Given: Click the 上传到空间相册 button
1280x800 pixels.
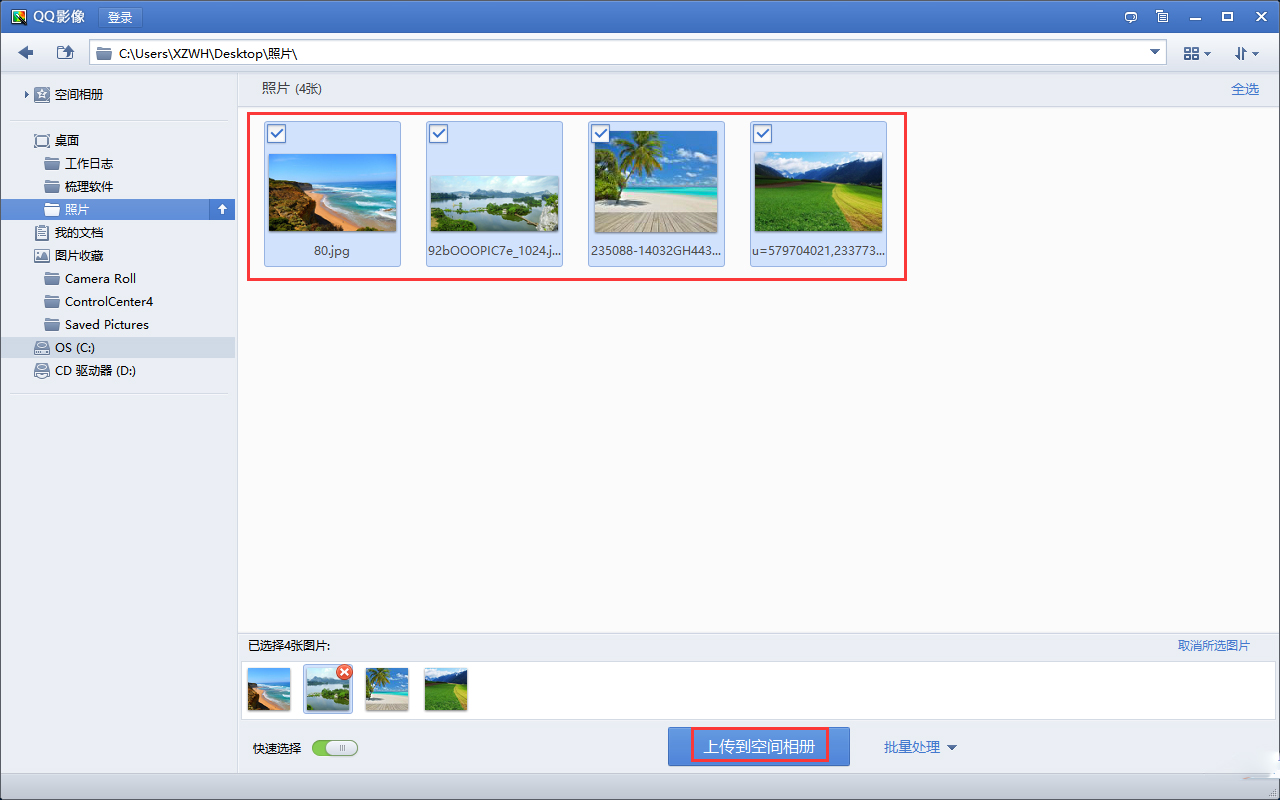Looking at the screenshot, I should 758,745.
